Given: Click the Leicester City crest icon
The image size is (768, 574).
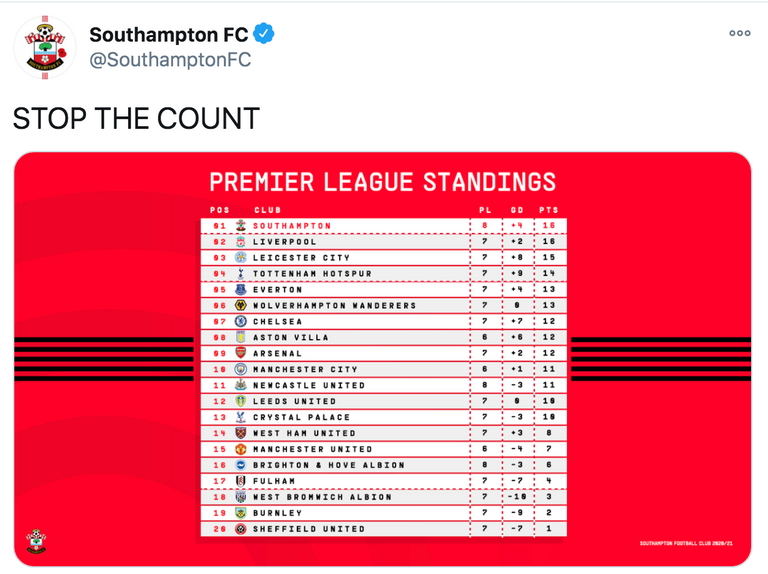Looking at the screenshot, I should click(x=240, y=258).
